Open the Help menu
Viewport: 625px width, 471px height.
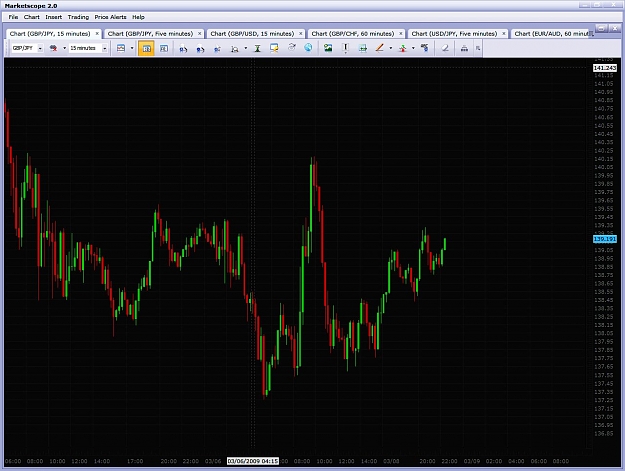[x=138, y=17]
